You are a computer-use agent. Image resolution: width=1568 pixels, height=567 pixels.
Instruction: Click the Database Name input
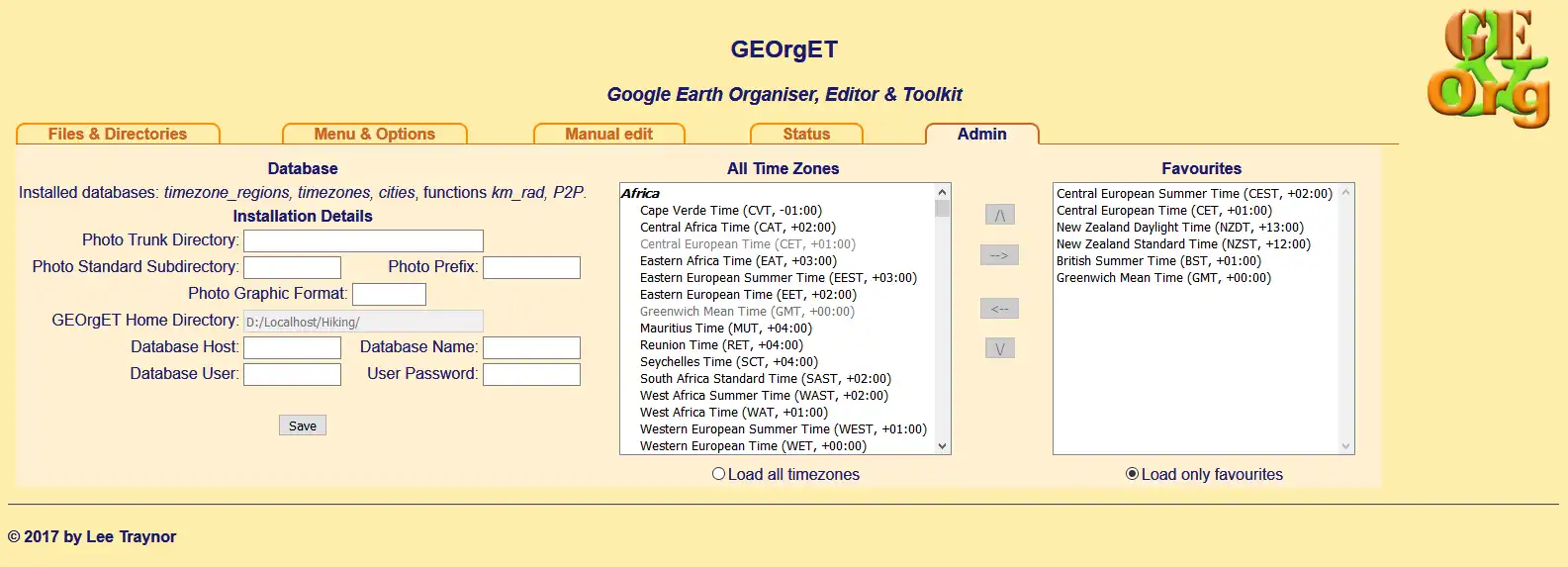(531, 347)
